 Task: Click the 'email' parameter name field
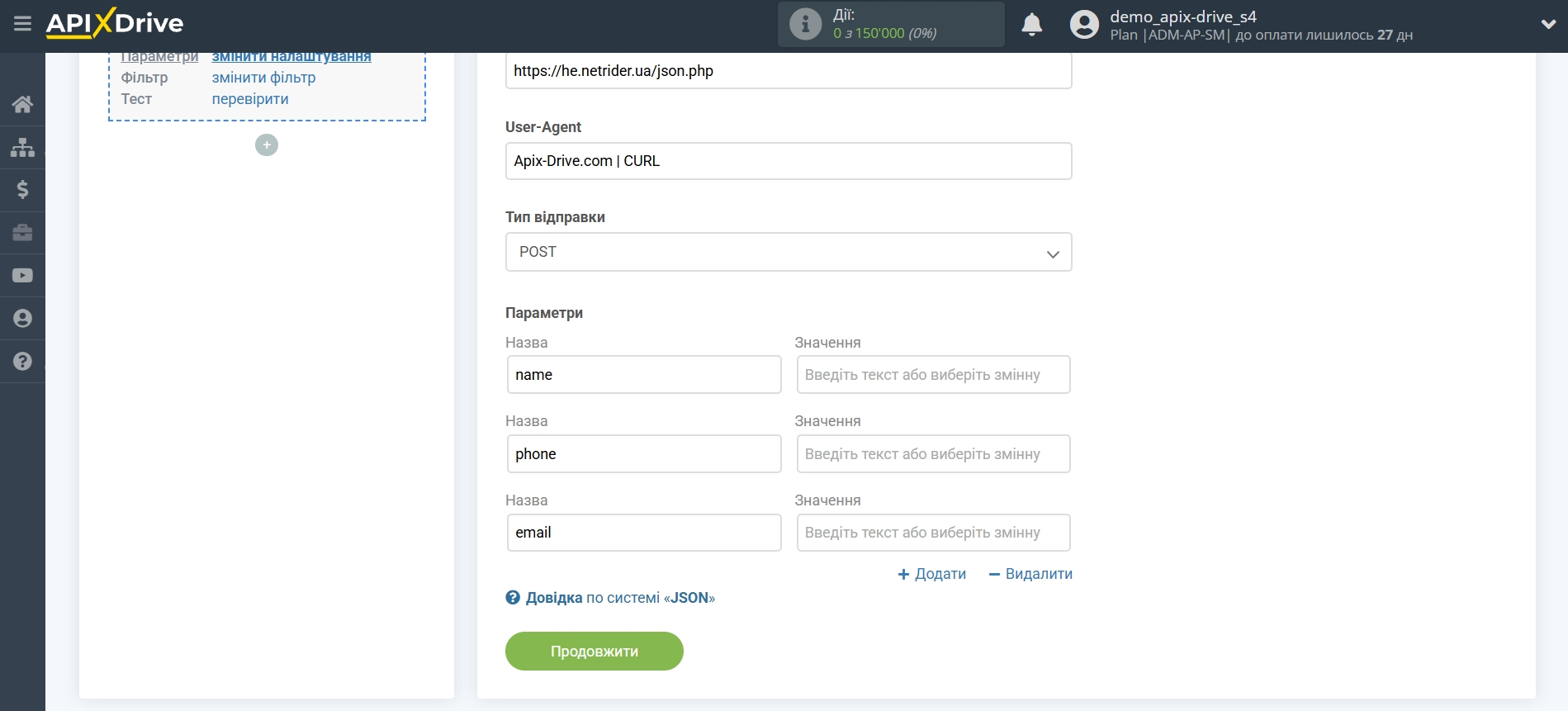[x=644, y=533]
